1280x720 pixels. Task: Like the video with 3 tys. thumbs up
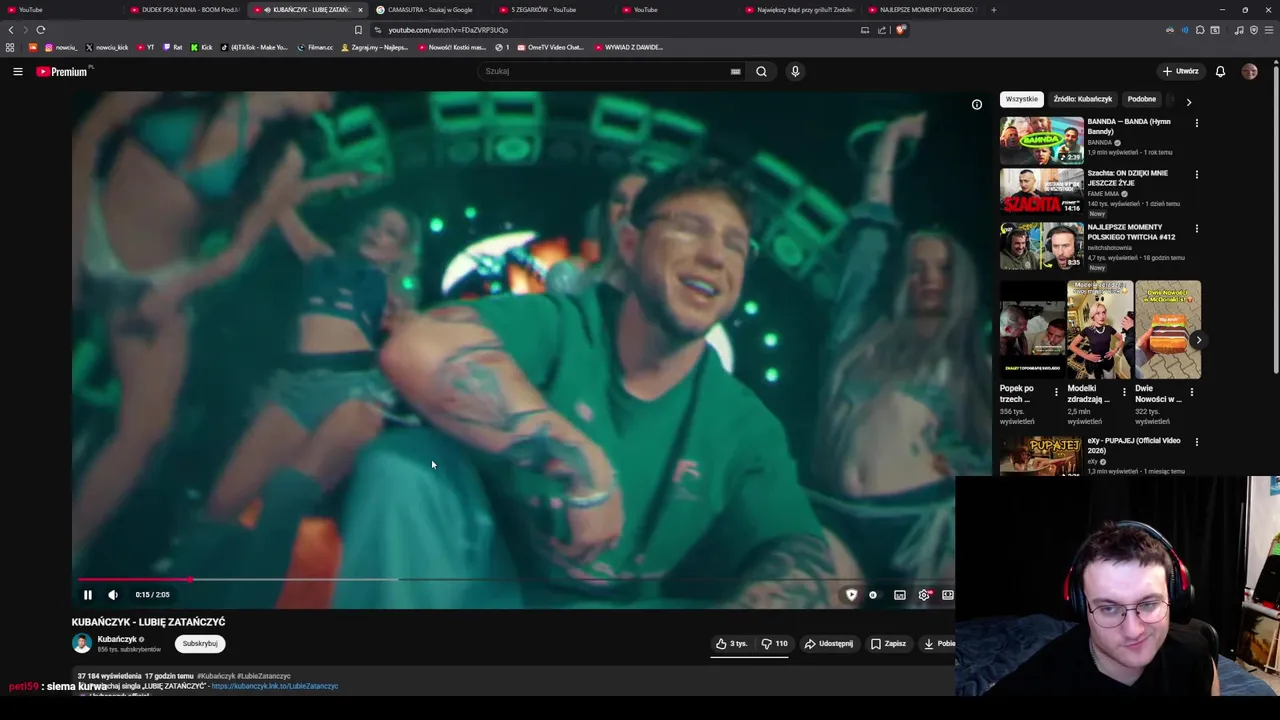(731, 644)
